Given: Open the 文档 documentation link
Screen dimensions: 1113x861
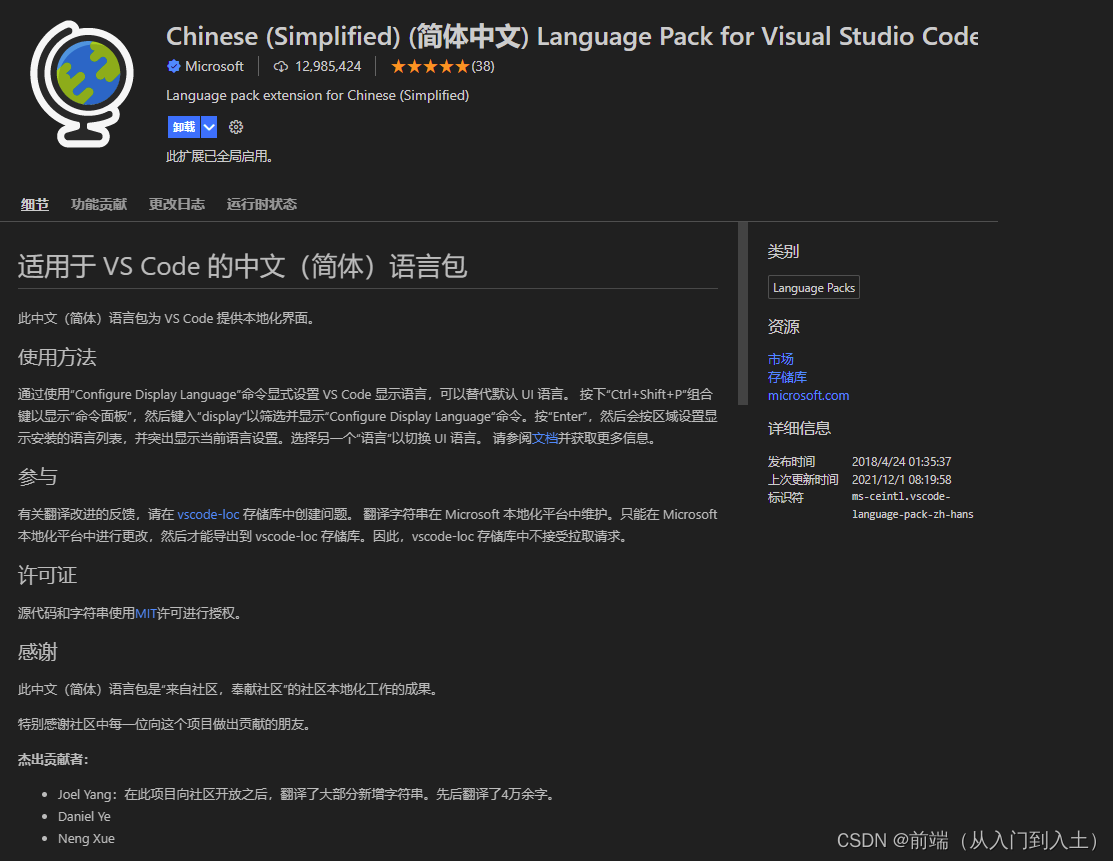Looking at the screenshot, I should [x=545, y=438].
